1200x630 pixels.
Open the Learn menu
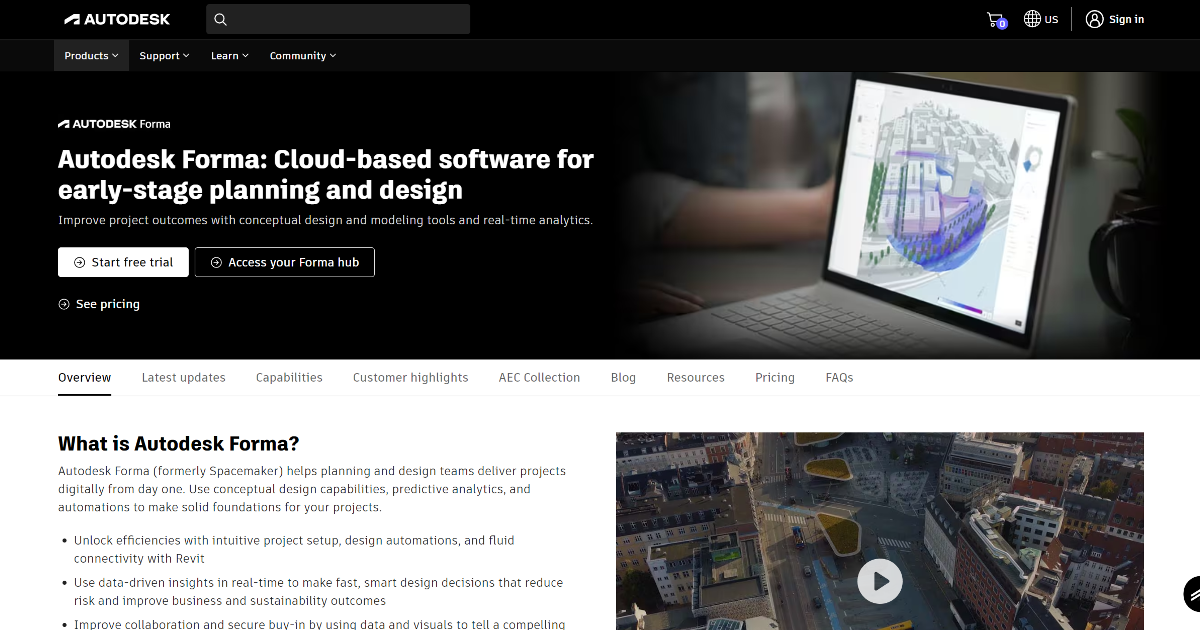coord(229,55)
